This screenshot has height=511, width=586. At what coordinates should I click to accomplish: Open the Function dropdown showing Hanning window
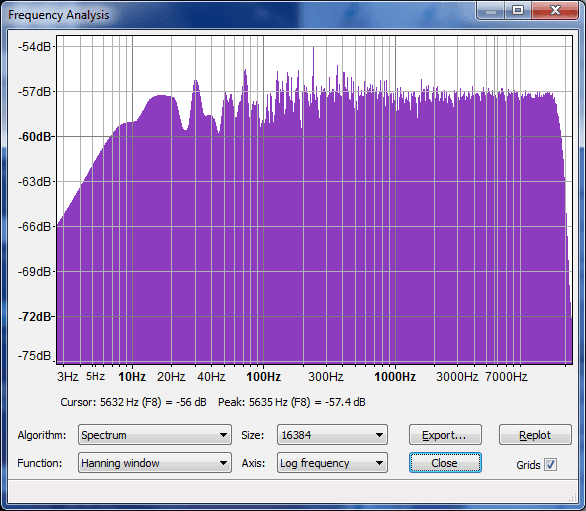[x=155, y=463]
